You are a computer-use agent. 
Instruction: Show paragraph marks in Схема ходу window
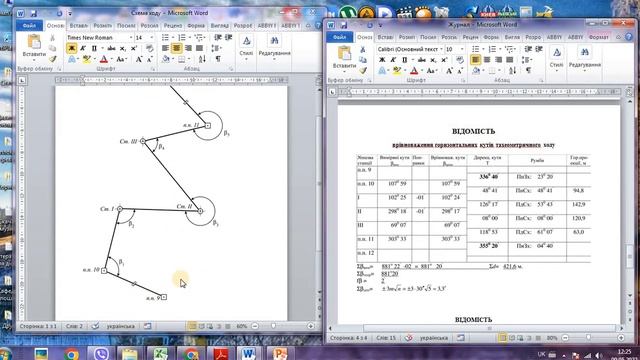(x=218, y=59)
